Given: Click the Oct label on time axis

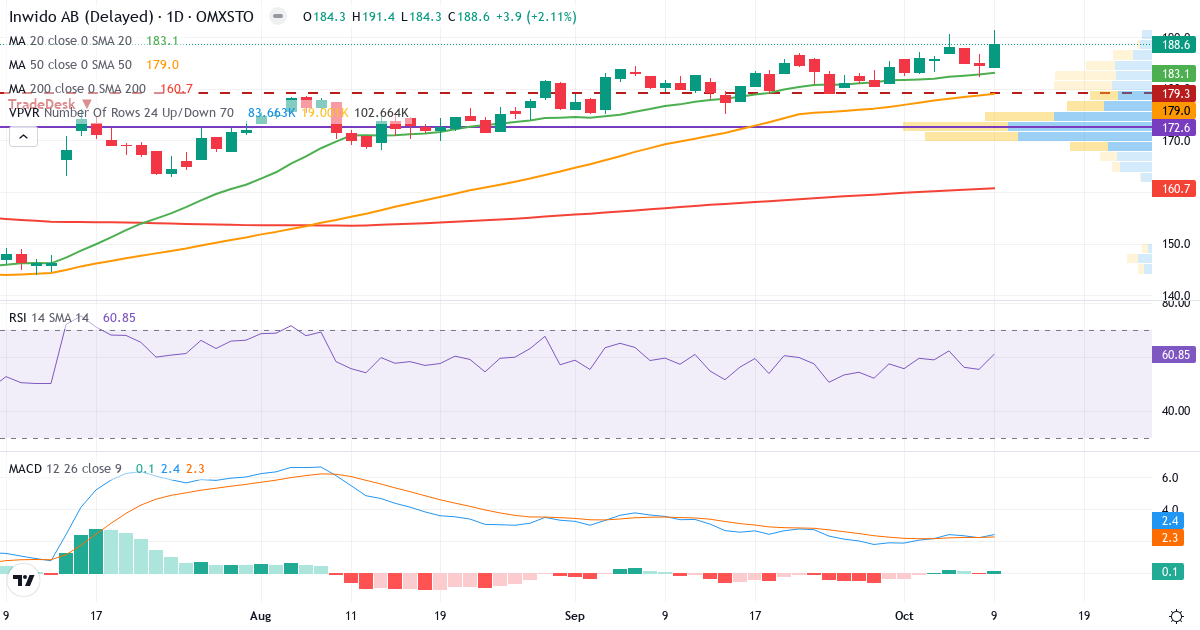Looking at the screenshot, I should point(905,615).
